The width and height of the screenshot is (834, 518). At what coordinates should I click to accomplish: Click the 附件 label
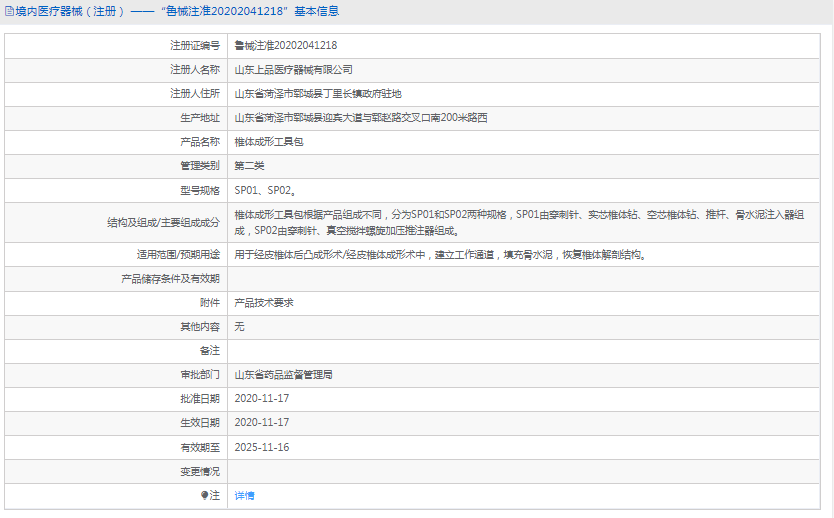(210, 303)
